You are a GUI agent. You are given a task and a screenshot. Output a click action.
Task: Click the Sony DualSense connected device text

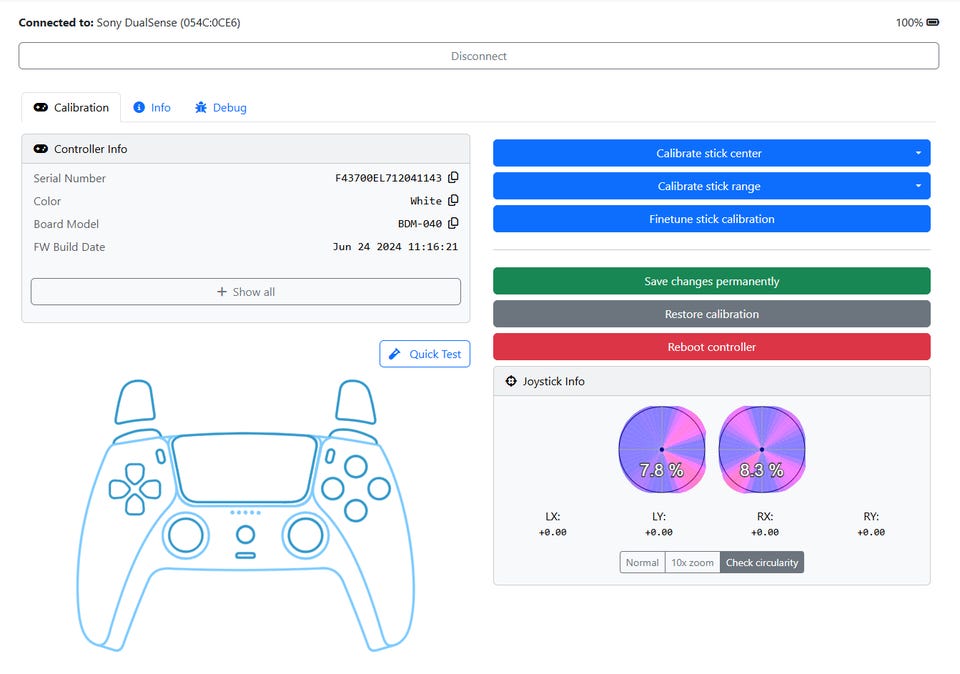pos(168,23)
